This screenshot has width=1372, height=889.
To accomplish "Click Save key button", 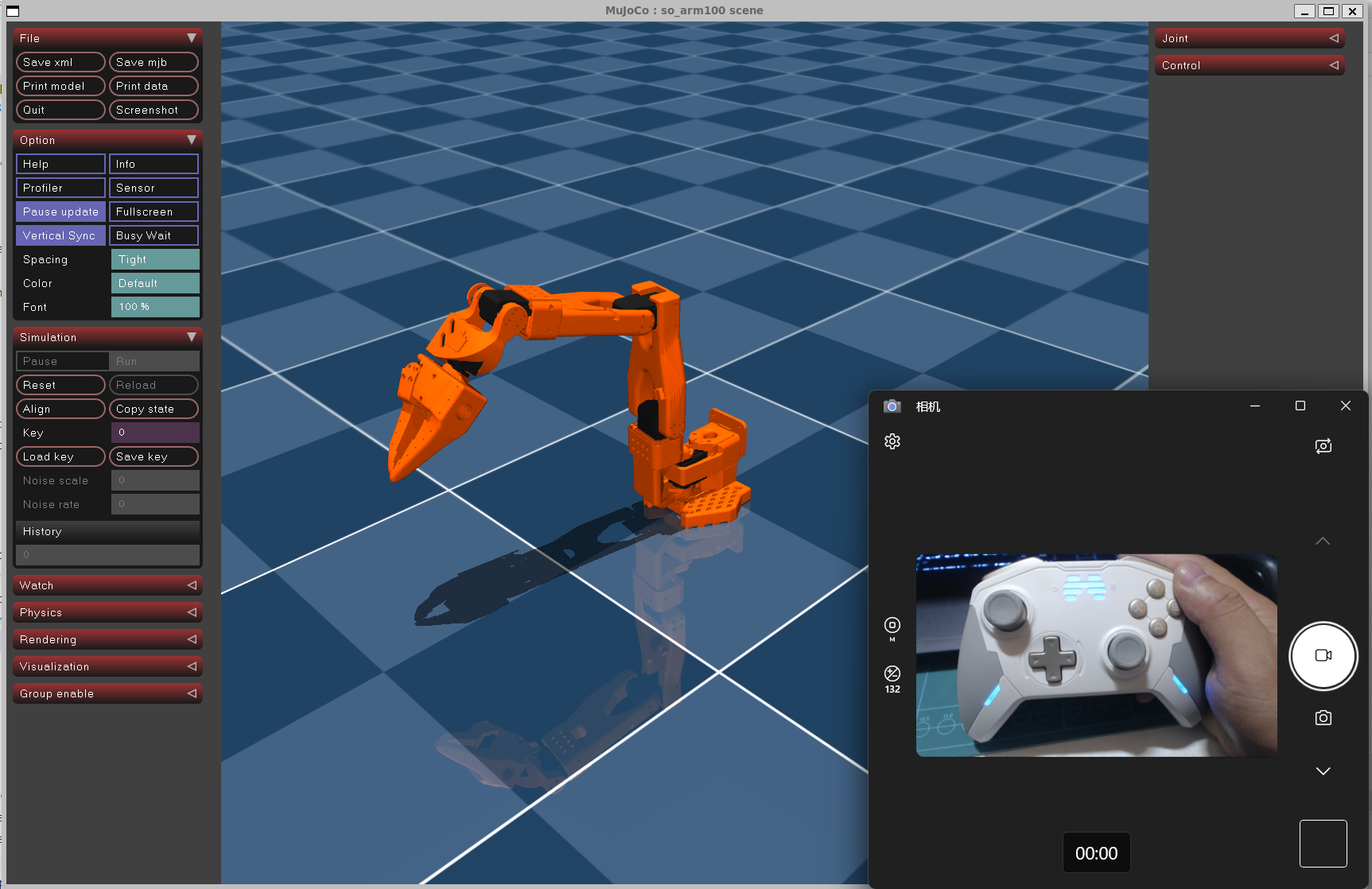I will click(x=154, y=456).
